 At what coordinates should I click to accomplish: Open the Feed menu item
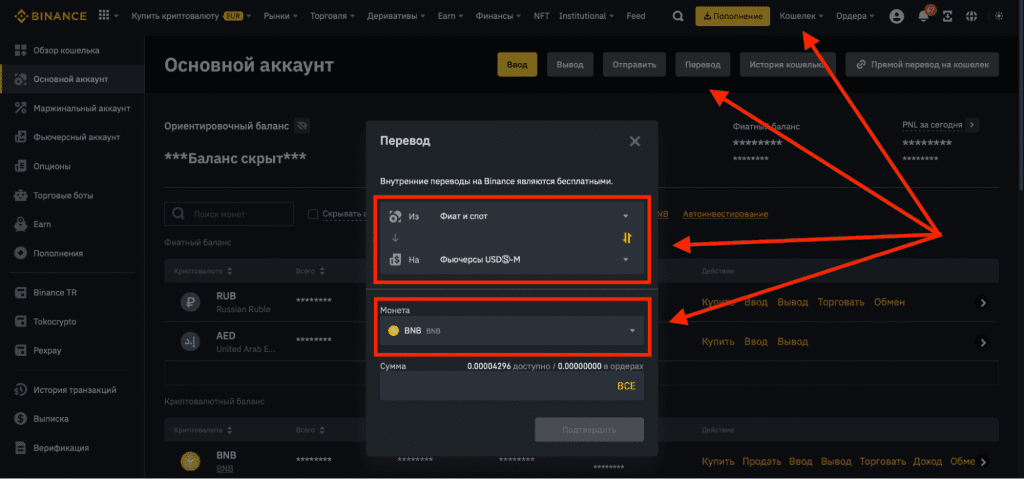click(635, 16)
